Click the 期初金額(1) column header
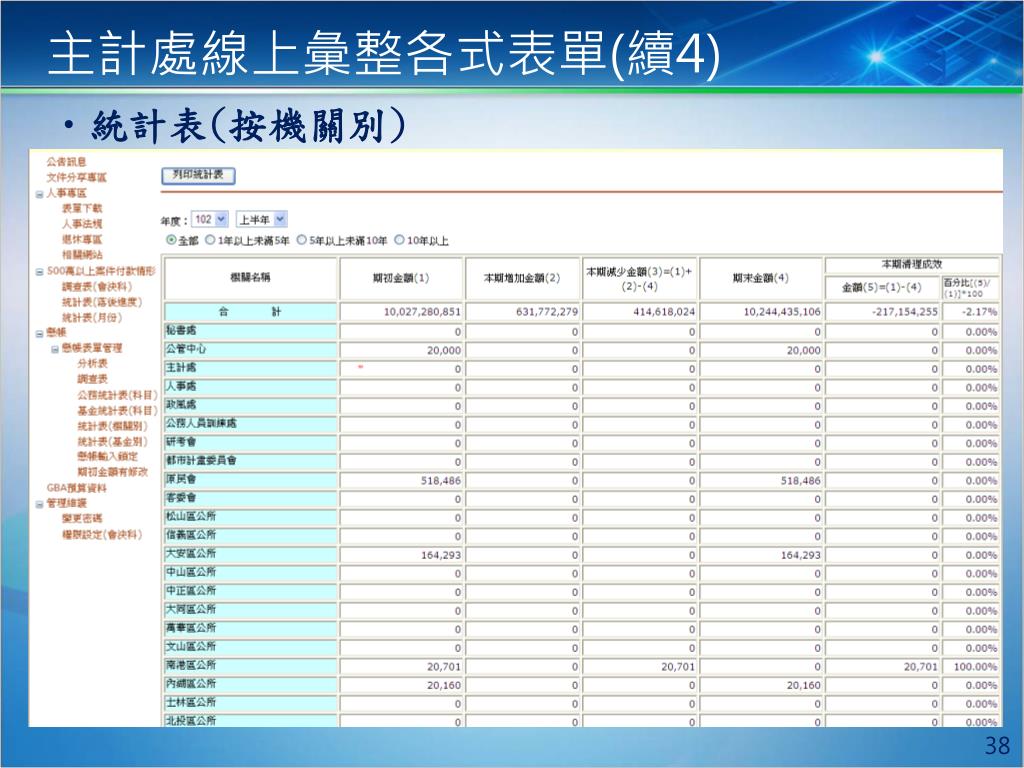This screenshot has height=768, width=1024. tap(401, 278)
